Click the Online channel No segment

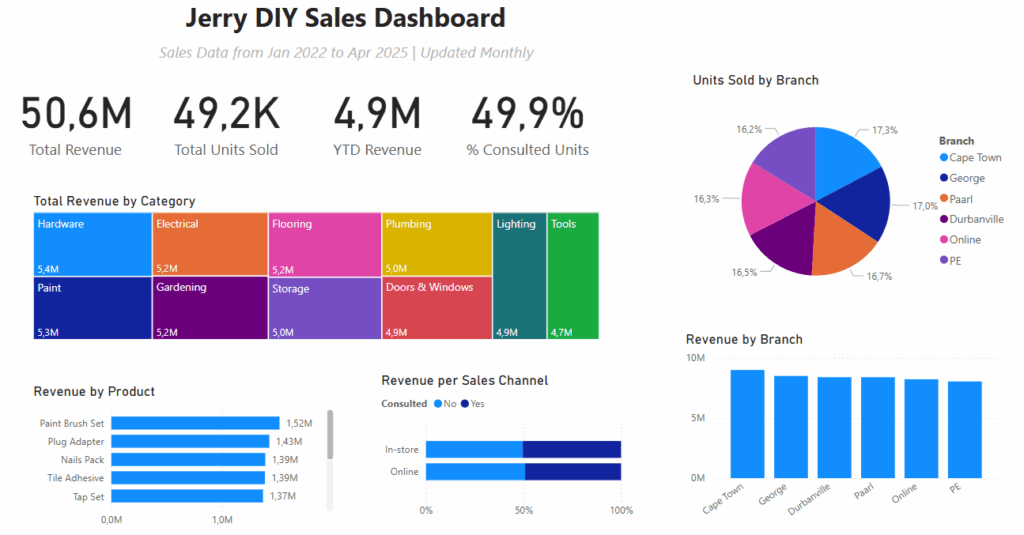(x=475, y=472)
